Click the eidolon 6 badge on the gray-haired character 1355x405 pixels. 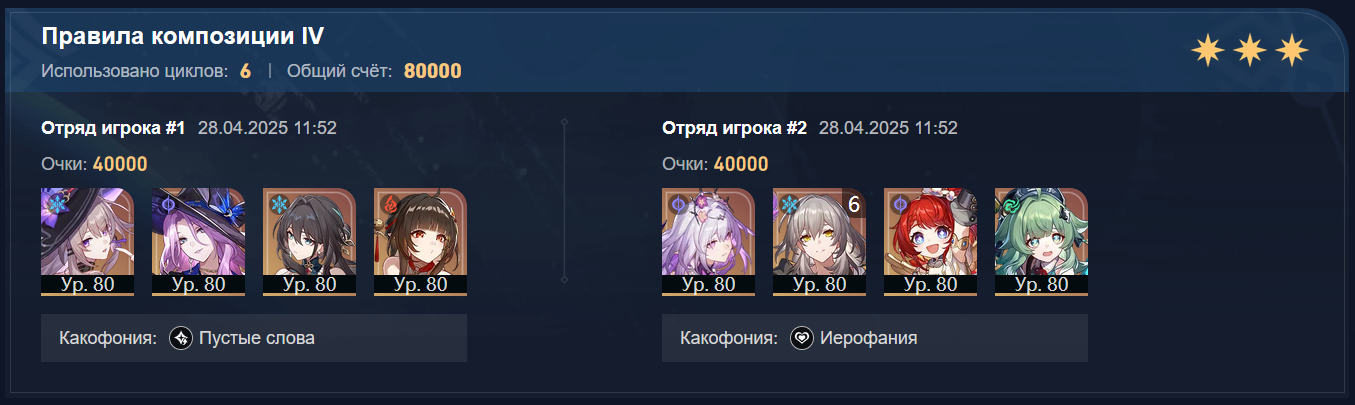click(854, 204)
